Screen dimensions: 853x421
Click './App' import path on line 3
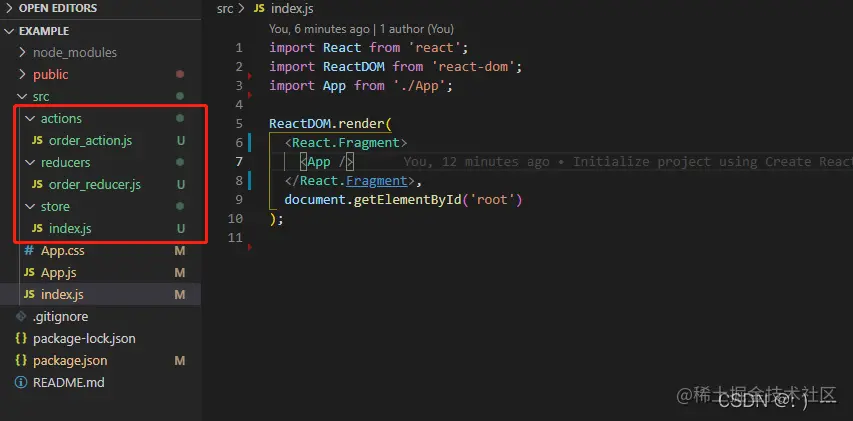(419, 85)
